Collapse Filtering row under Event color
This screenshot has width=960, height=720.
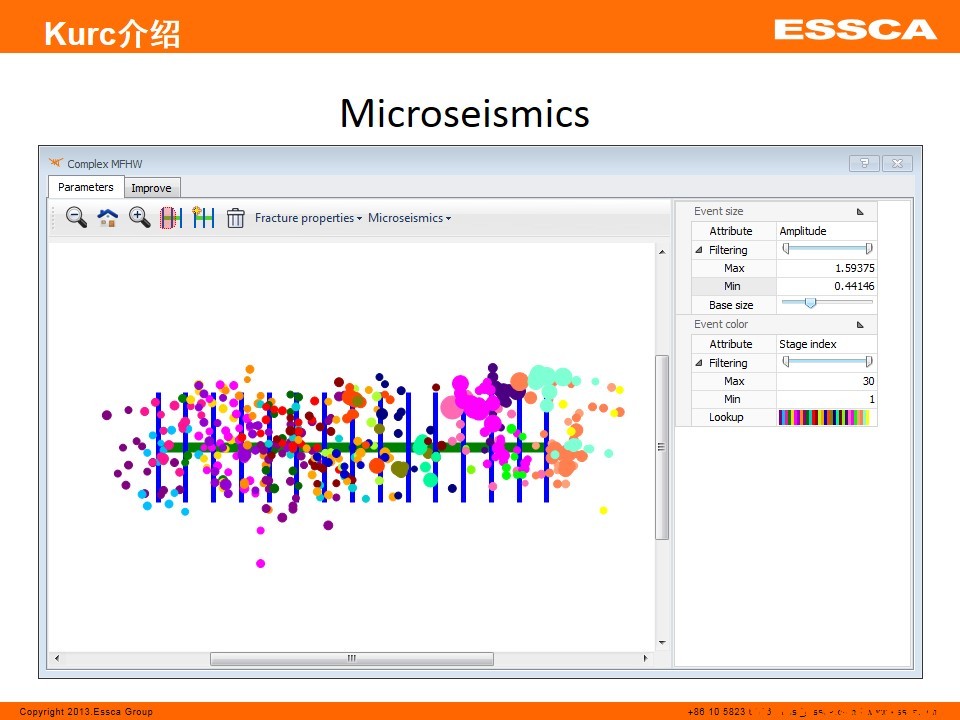[x=700, y=363]
